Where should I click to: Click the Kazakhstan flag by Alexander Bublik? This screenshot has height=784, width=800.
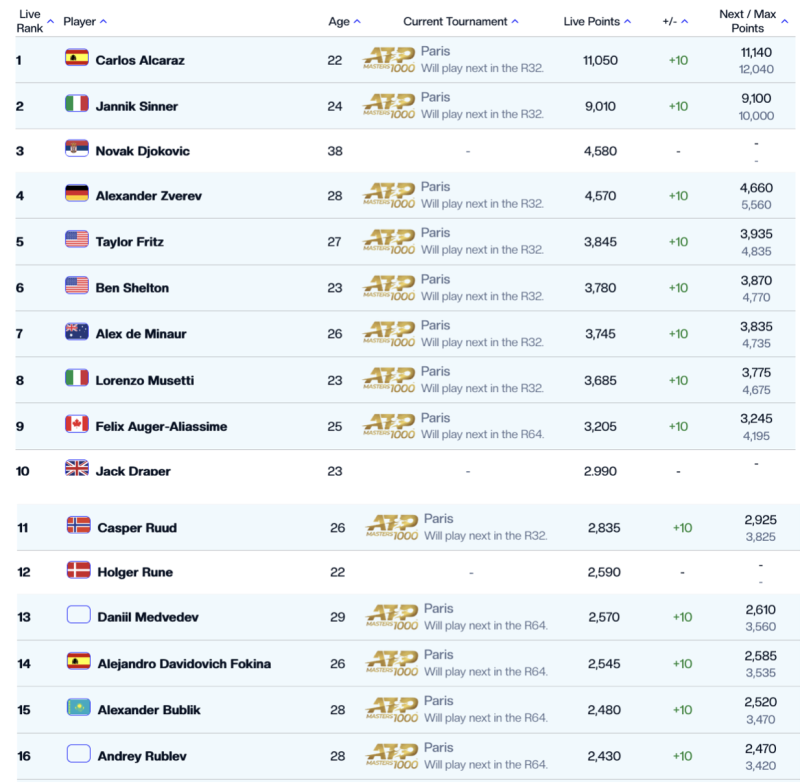[78, 708]
